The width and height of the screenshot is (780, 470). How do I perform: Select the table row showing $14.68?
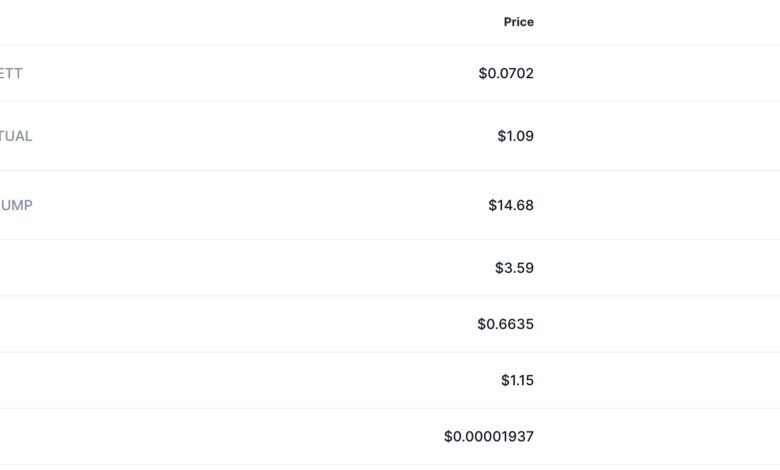click(x=390, y=205)
